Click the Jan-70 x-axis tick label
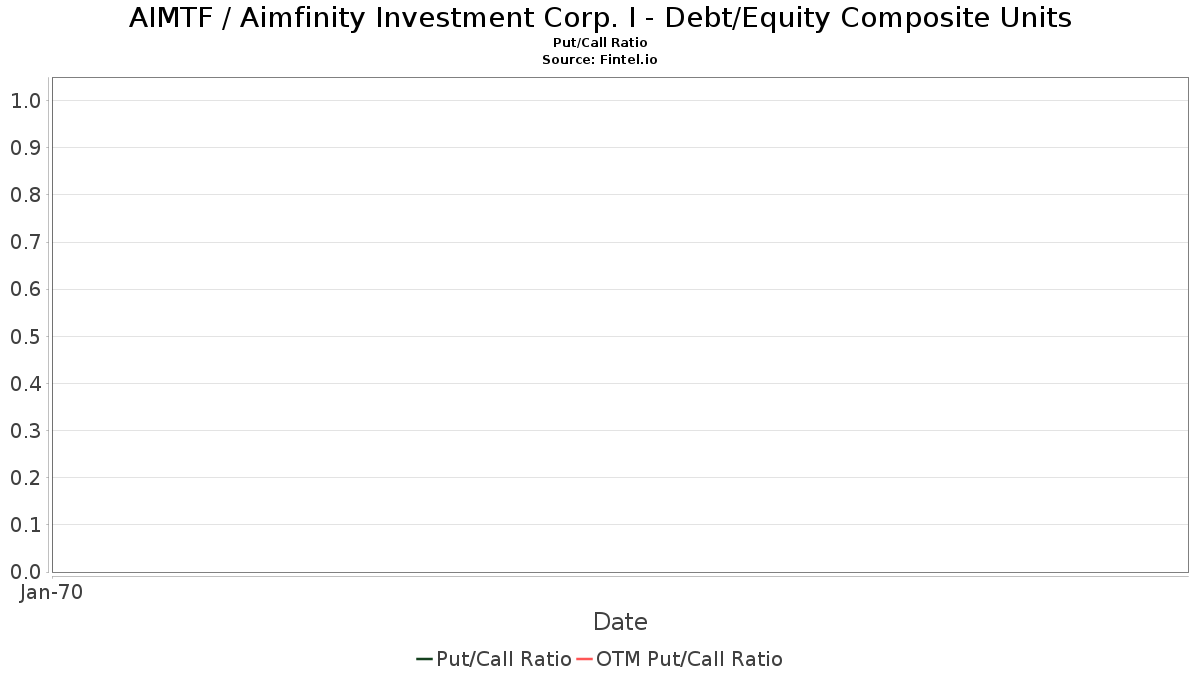1200x675 pixels. click(x=51, y=592)
